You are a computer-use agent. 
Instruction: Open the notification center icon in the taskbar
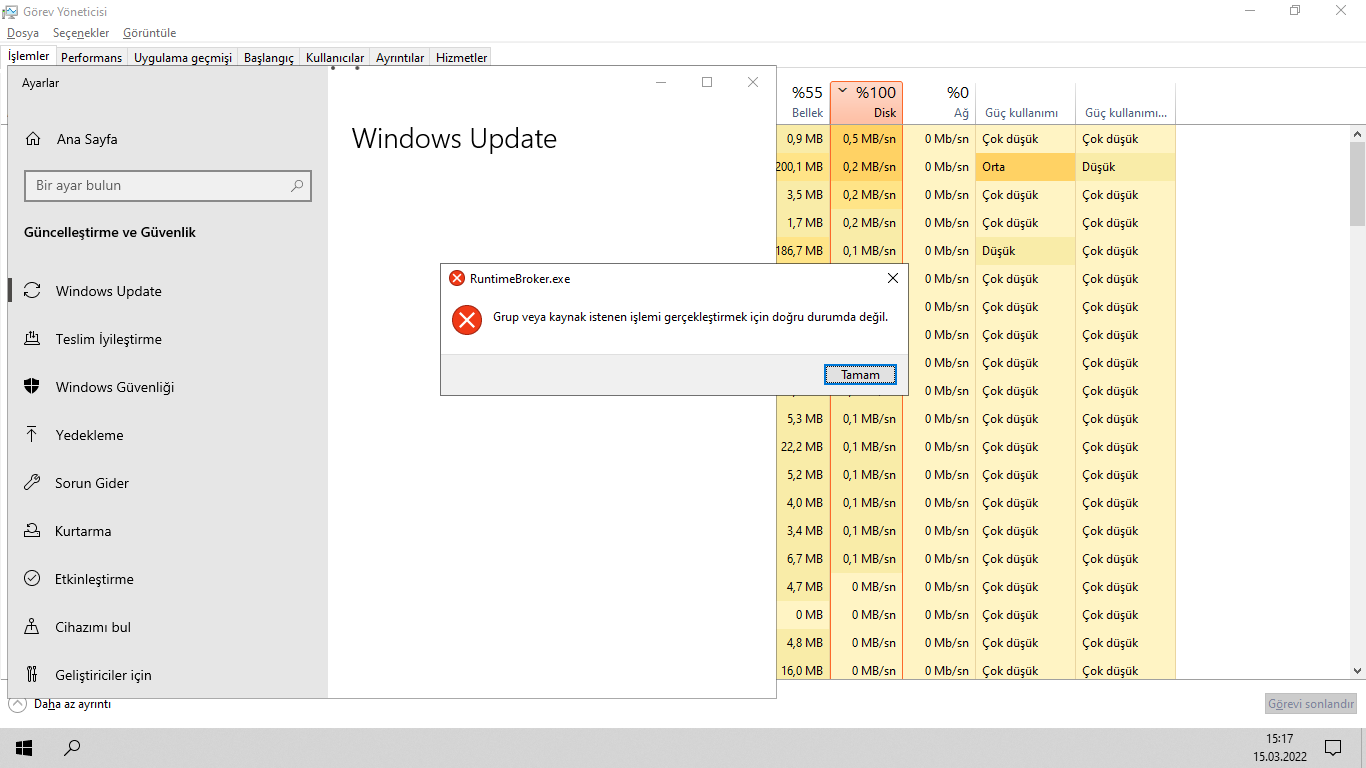click(x=1333, y=747)
